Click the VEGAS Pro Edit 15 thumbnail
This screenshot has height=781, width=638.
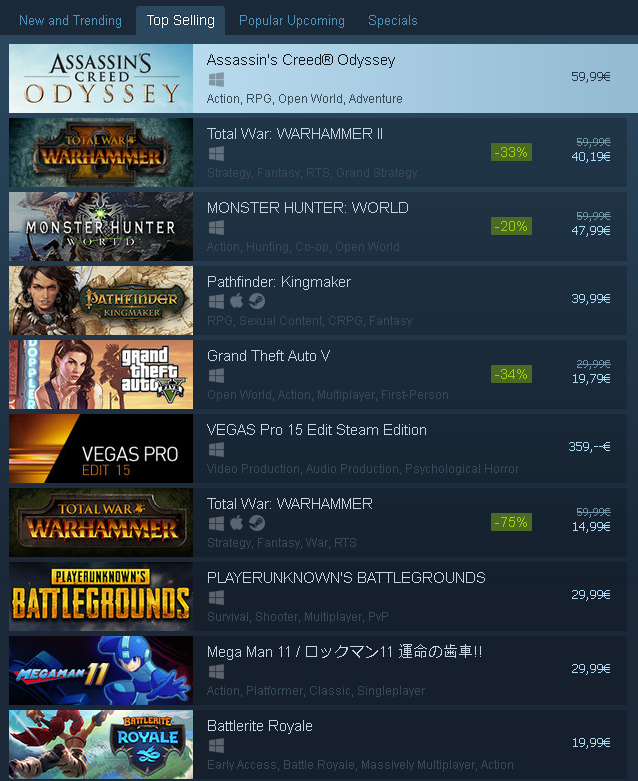click(x=101, y=448)
